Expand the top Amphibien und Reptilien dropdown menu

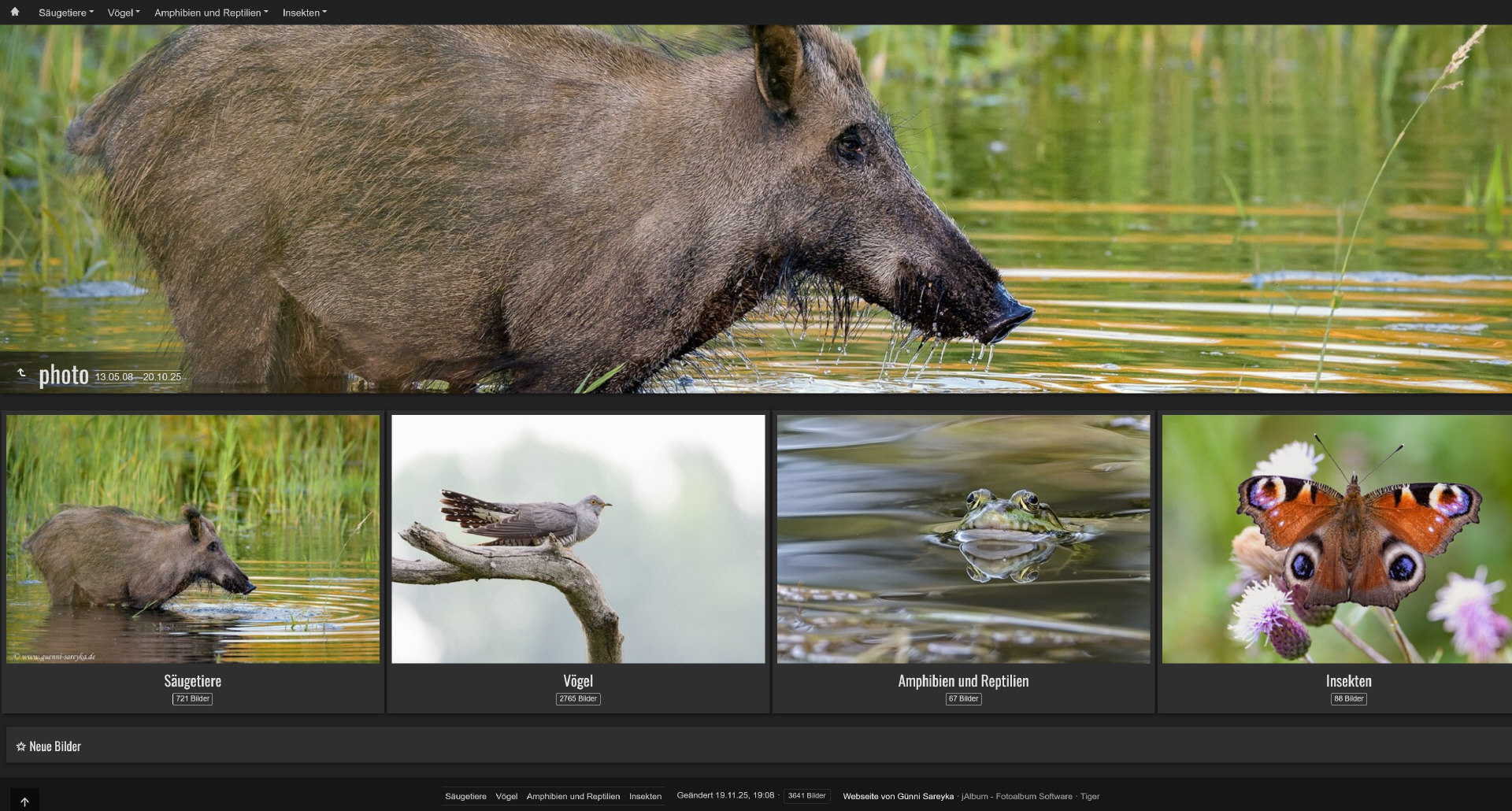coord(210,13)
